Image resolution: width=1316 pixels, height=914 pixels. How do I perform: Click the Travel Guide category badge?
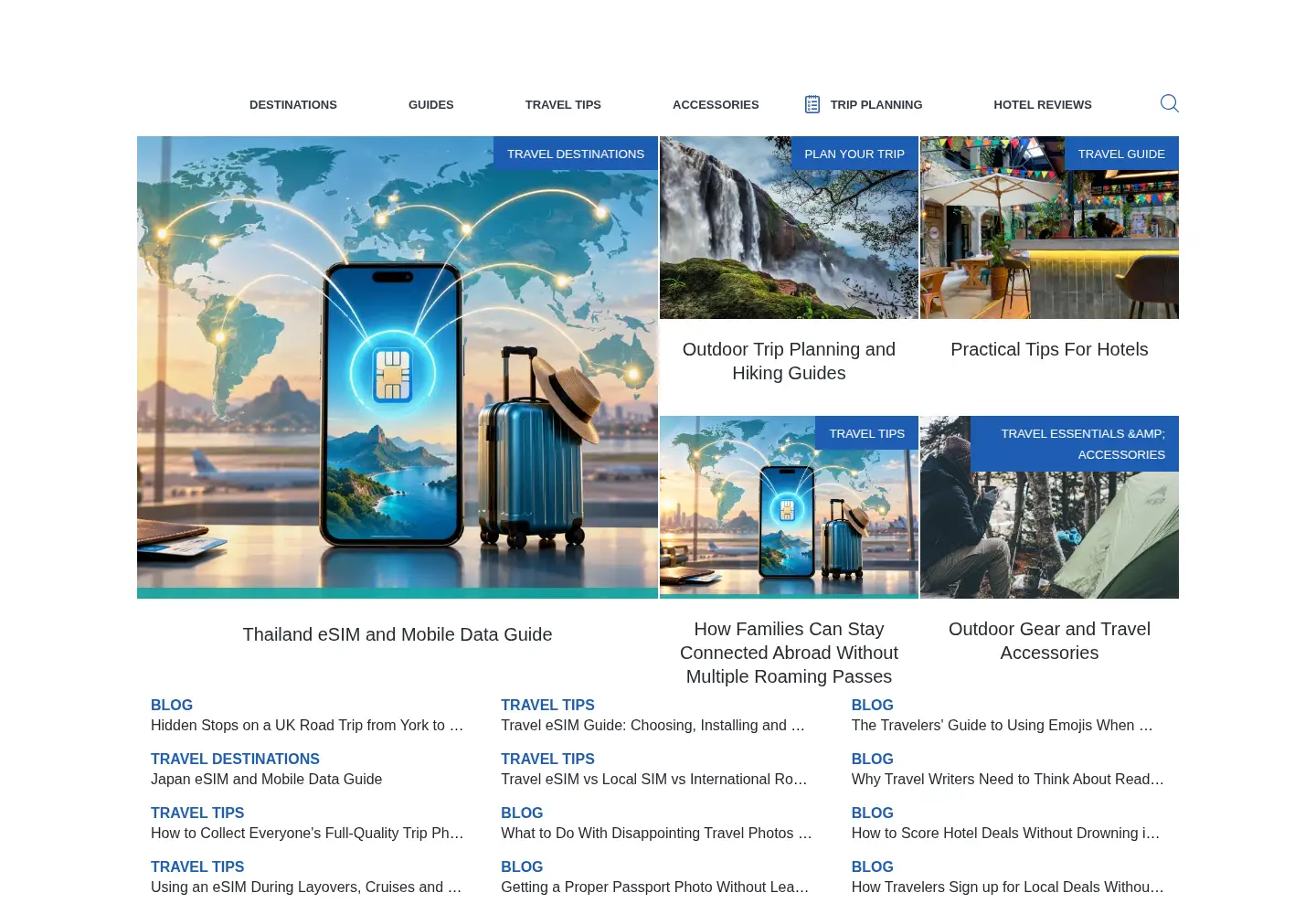click(x=1121, y=154)
